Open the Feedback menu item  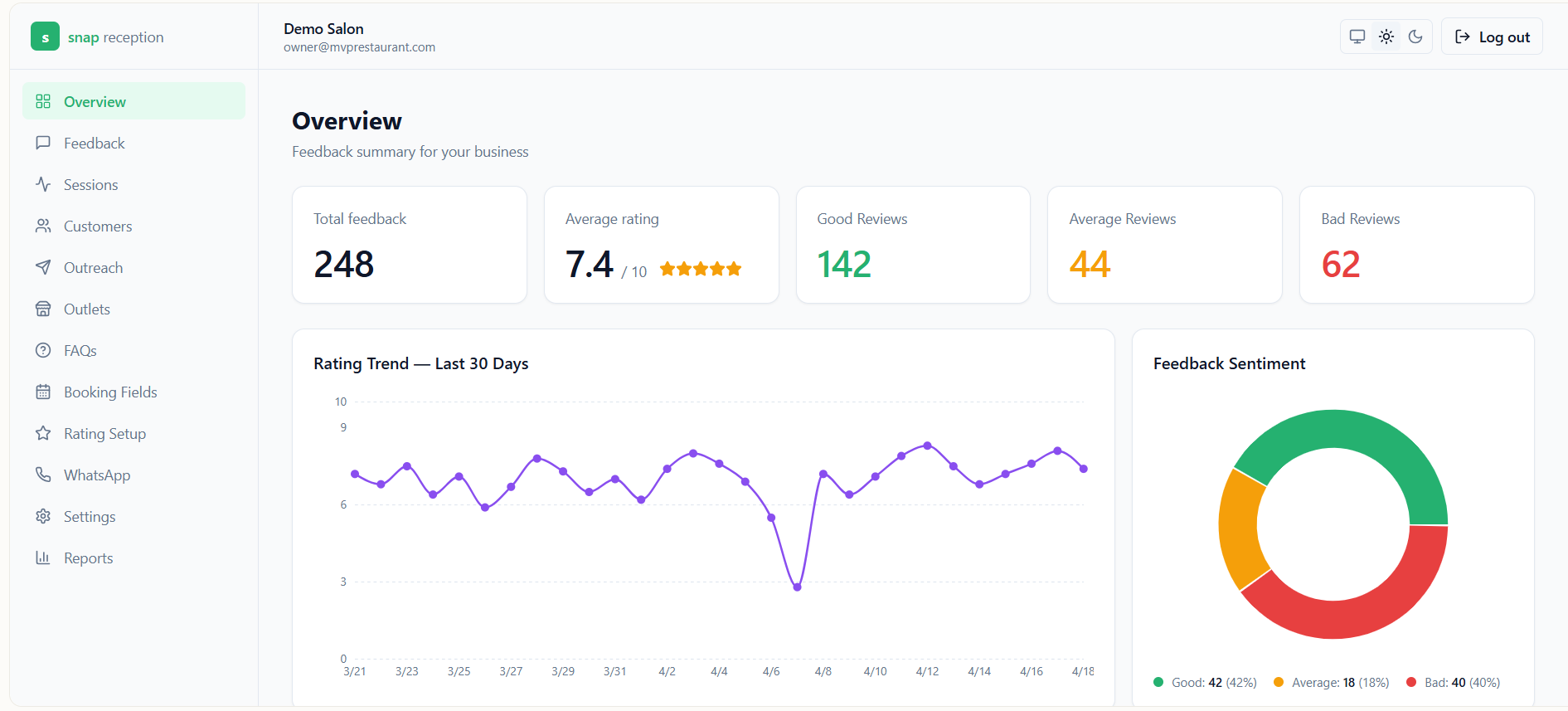coord(133,143)
